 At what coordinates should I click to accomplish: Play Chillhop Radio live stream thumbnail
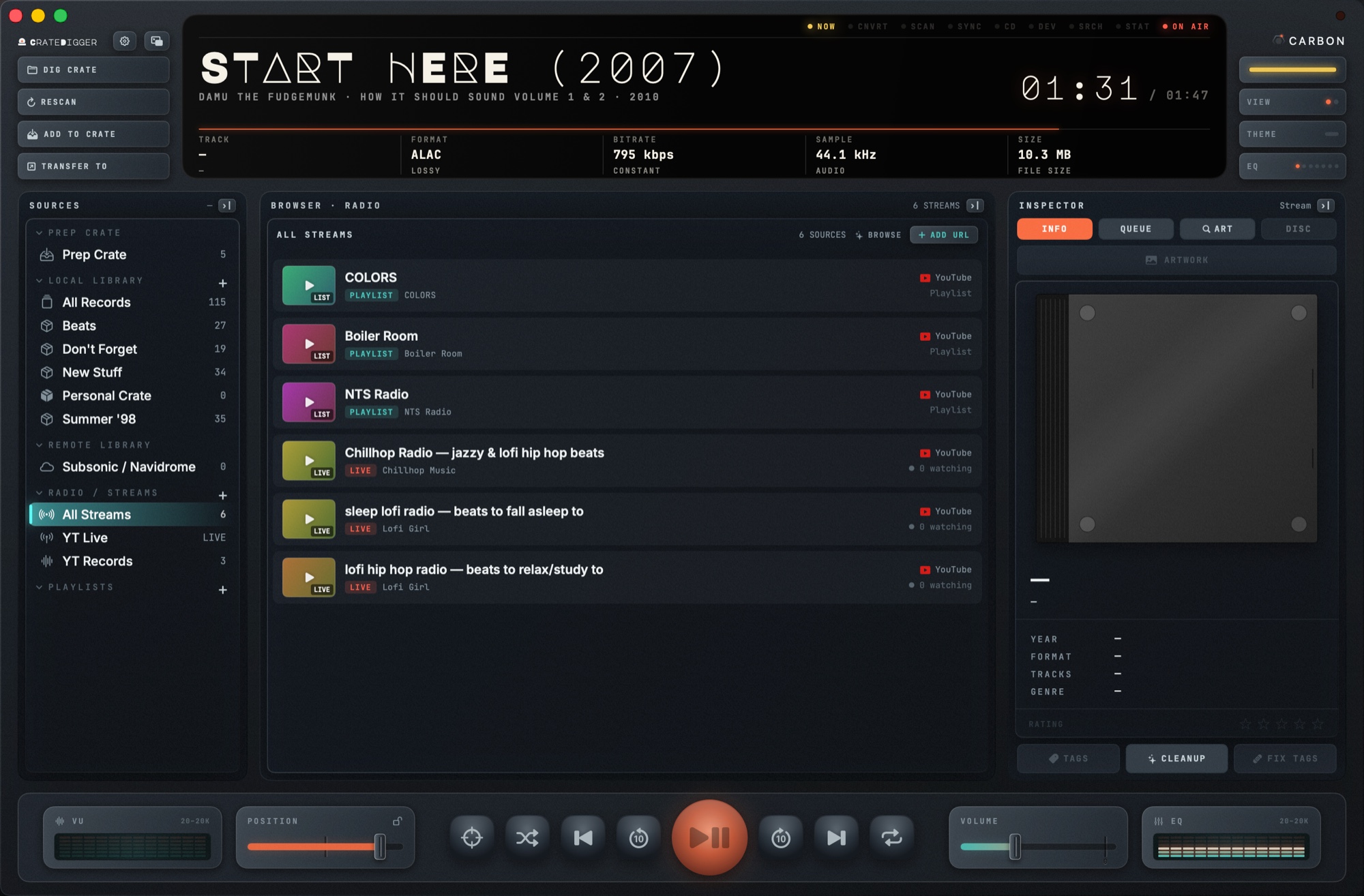[309, 460]
